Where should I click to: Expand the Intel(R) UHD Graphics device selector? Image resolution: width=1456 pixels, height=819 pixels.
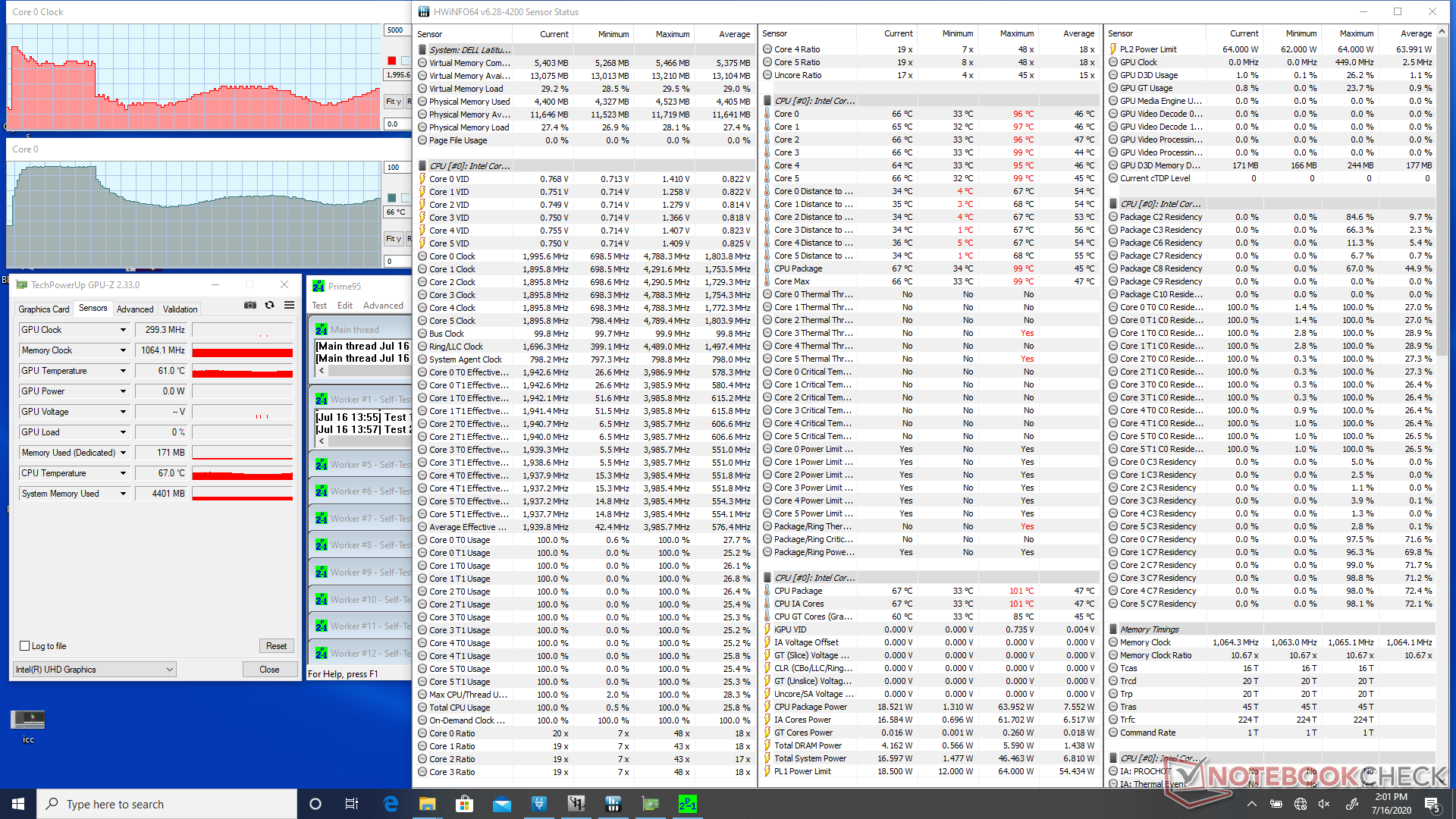click(x=170, y=670)
